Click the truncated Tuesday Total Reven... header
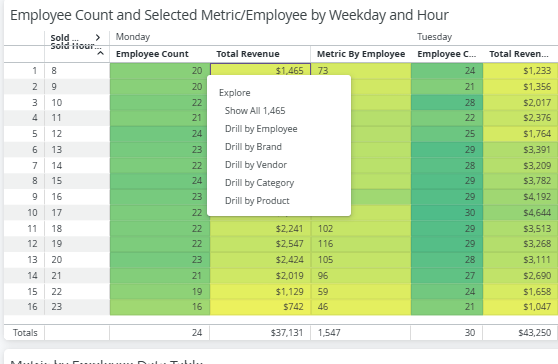This screenshot has width=558, height=364. pos(518,54)
